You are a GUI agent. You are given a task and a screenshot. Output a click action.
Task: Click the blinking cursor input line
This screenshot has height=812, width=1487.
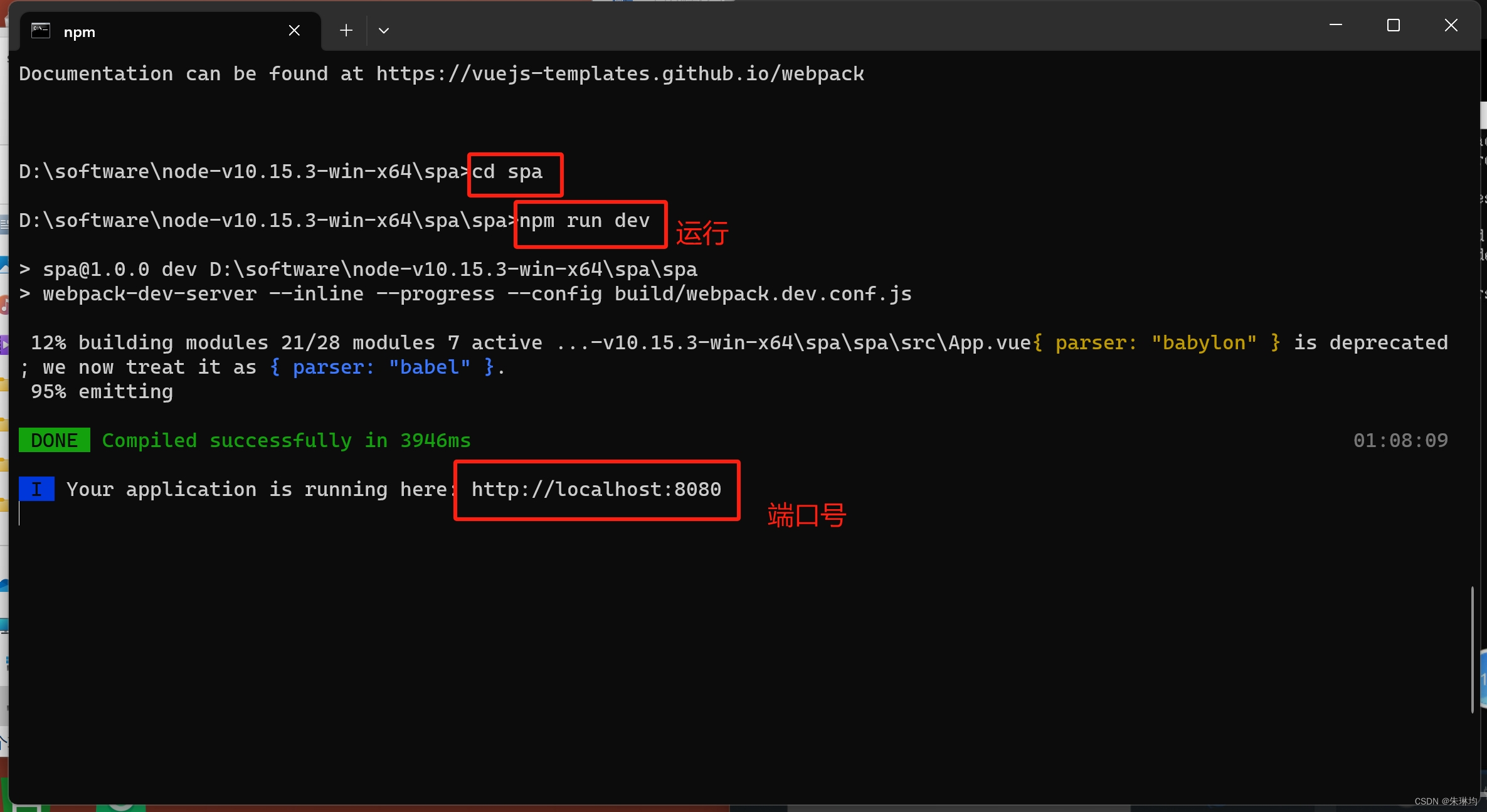click(20, 514)
